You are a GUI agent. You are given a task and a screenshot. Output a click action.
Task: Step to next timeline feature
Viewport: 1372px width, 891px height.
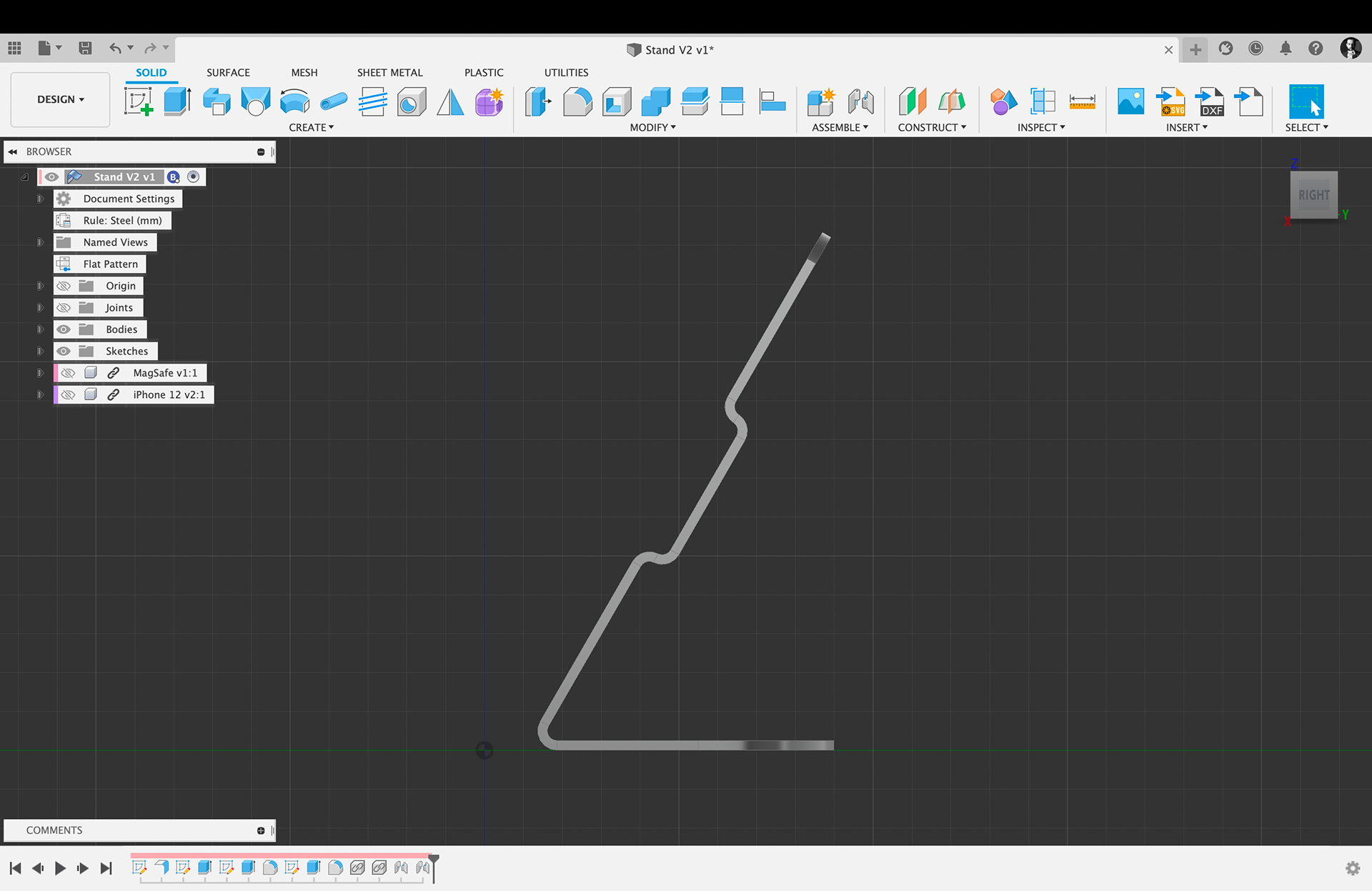click(x=83, y=868)
